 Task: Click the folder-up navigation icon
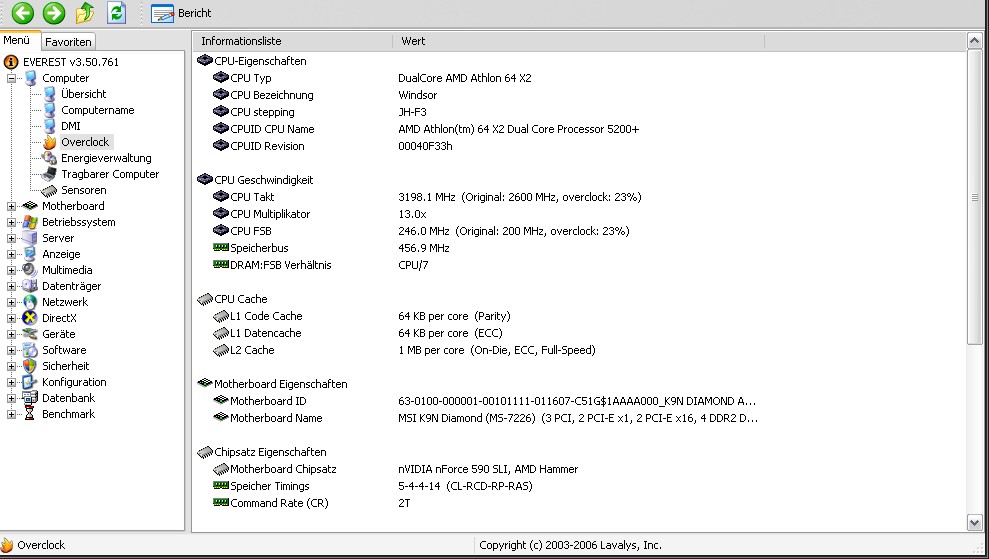tap(85, 13)
